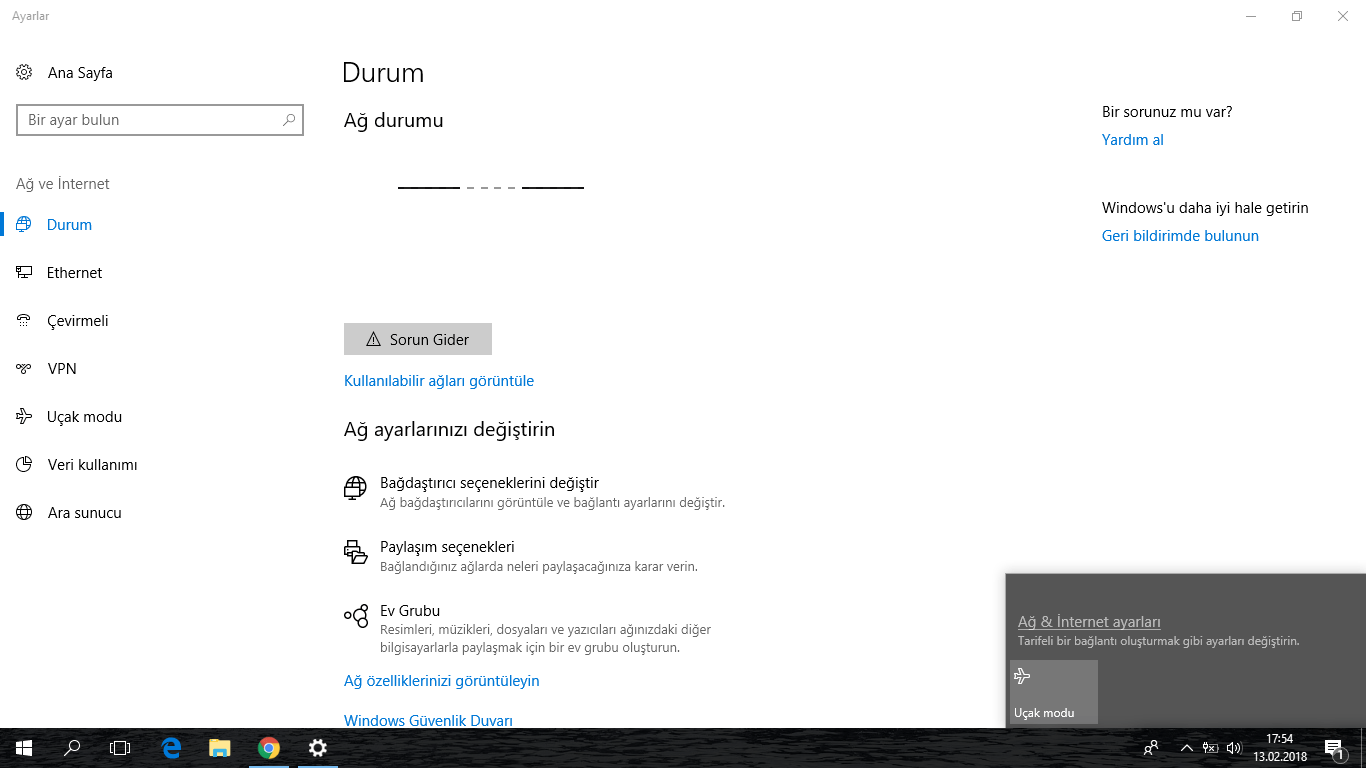Screen dimensions: 1366x768
Task: Open the Ethernet settings page
Action: [x=73, y=273]
